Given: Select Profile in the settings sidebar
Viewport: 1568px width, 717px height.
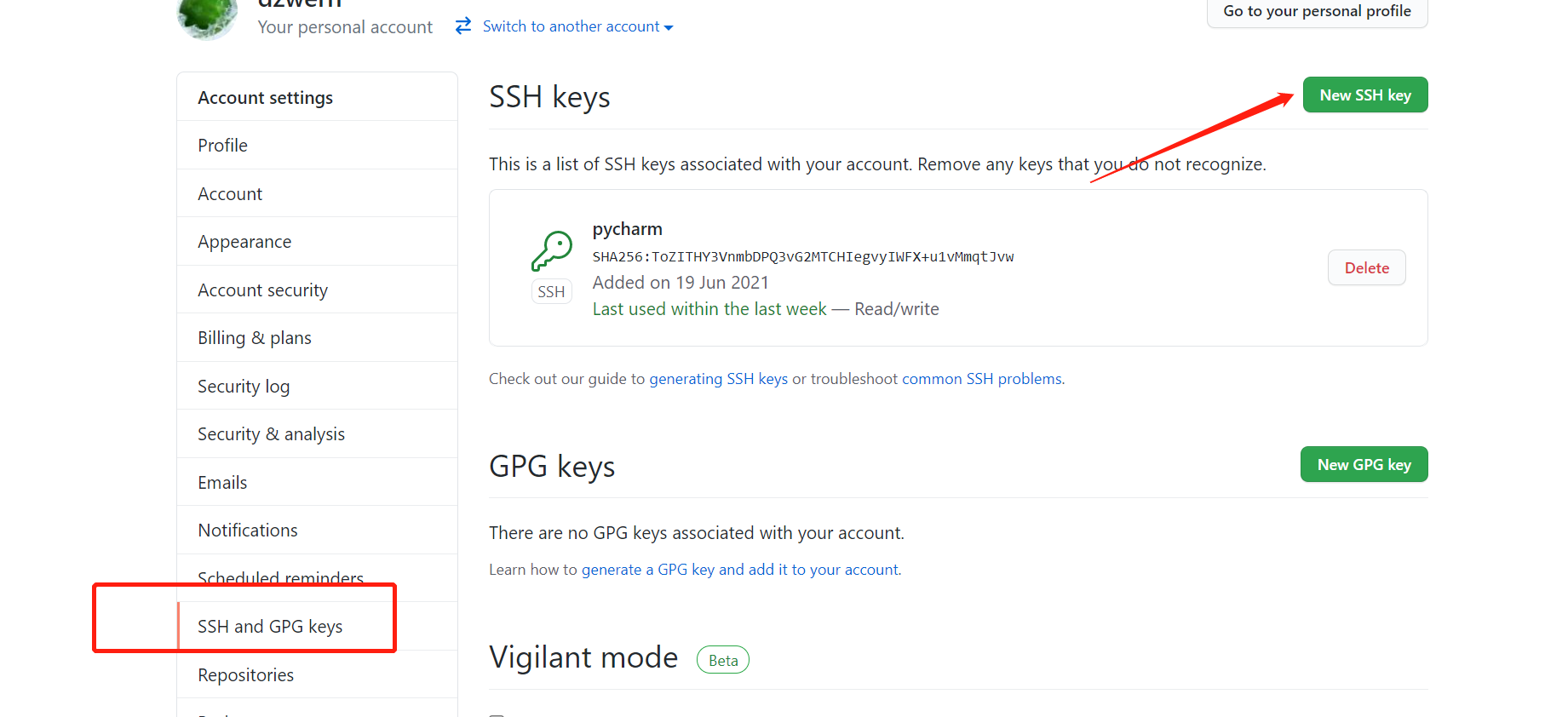Looking at the screenshot, I should point(222,145).
